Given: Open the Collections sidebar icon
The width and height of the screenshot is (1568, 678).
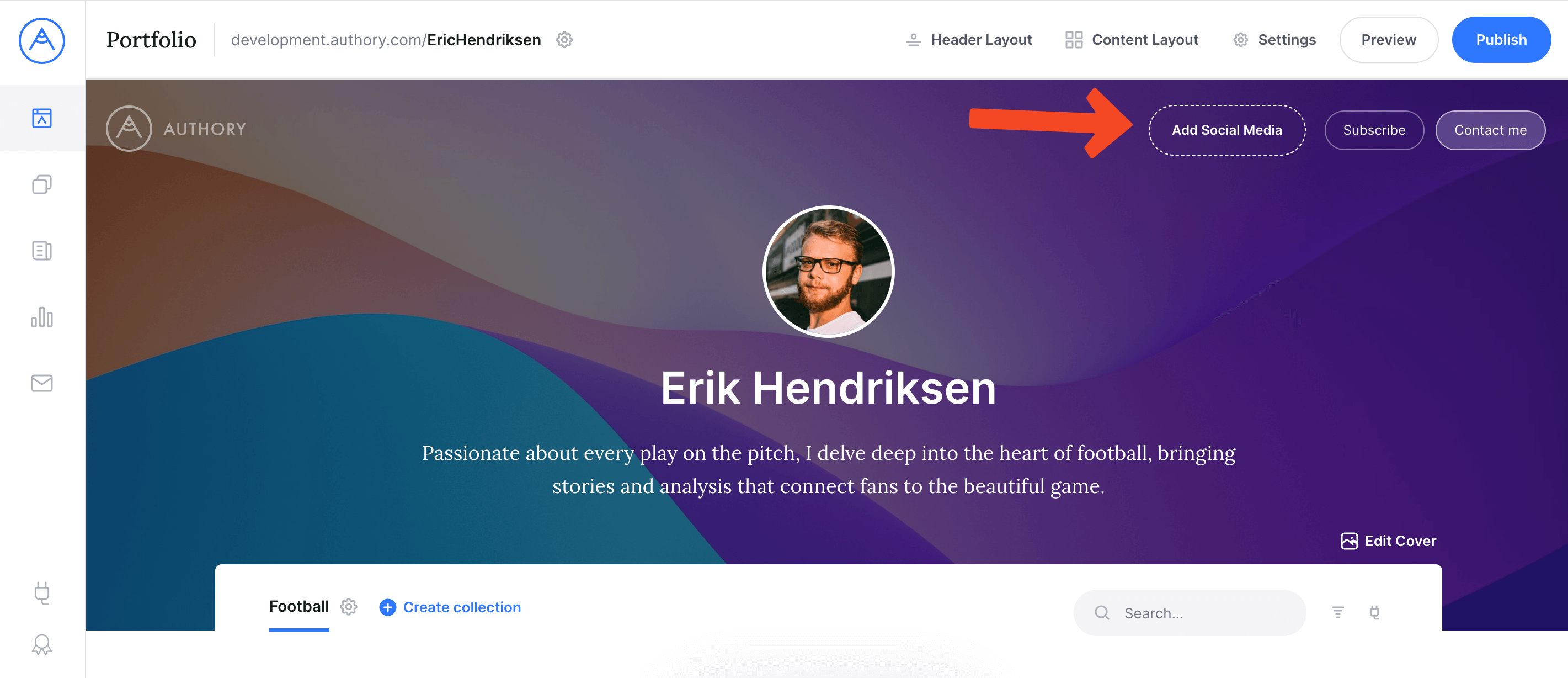Looking at the screenshot, I should (42, 184).
